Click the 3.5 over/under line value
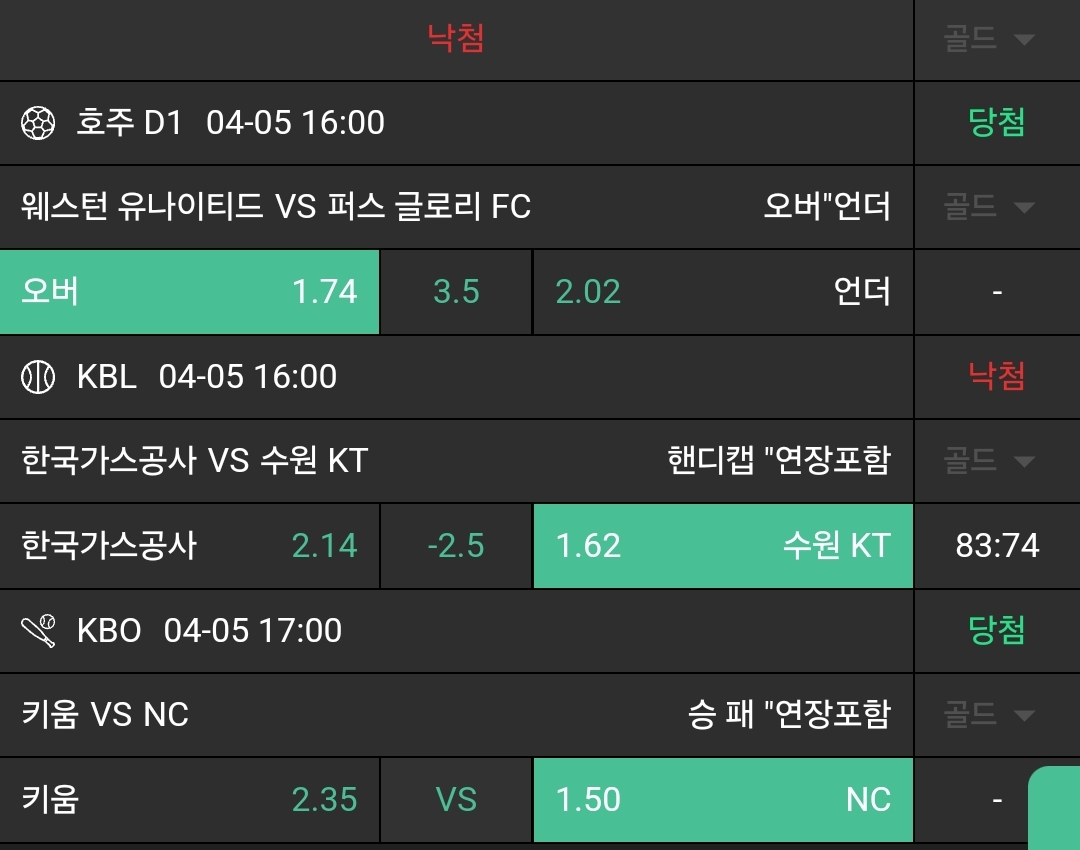The width and height of the screenshot is (1080, 850). pyautogui.click(x=456, y=292)
